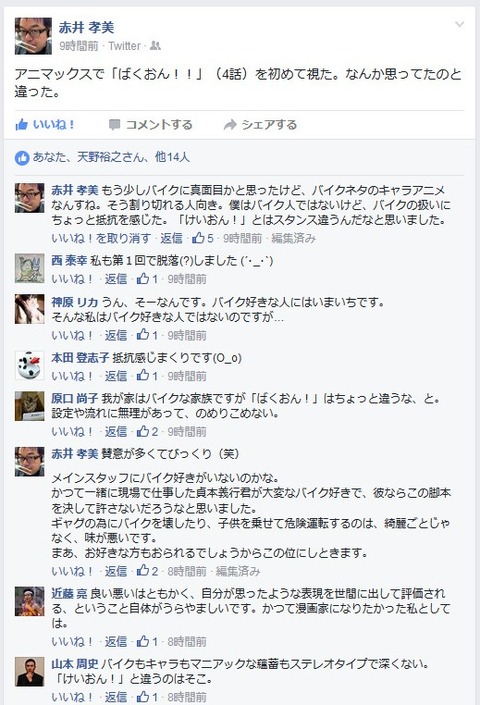
Task: Reply to 神原 リカ's comment
Action: click(x=116, y=335)
